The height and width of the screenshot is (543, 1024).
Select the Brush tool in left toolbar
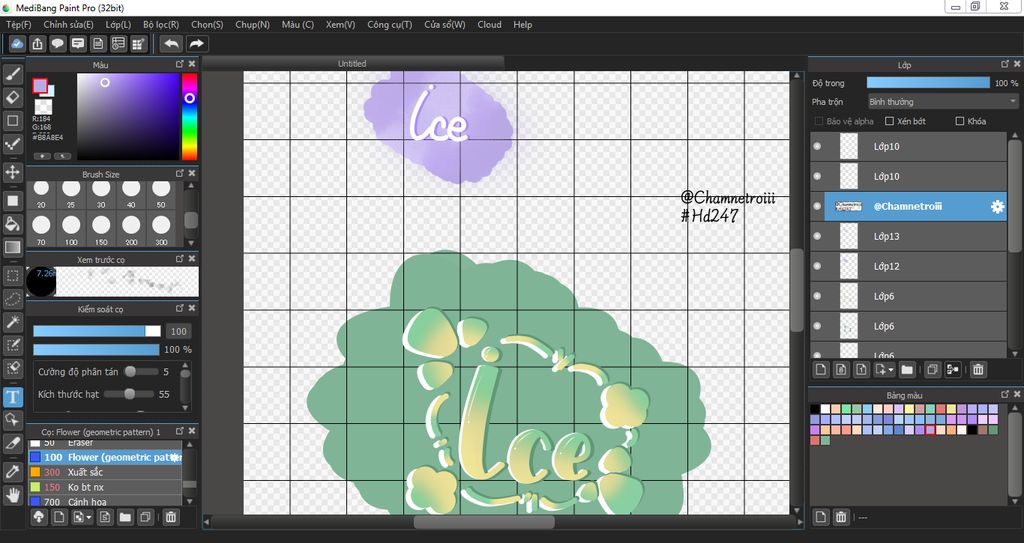coord(12,74)
